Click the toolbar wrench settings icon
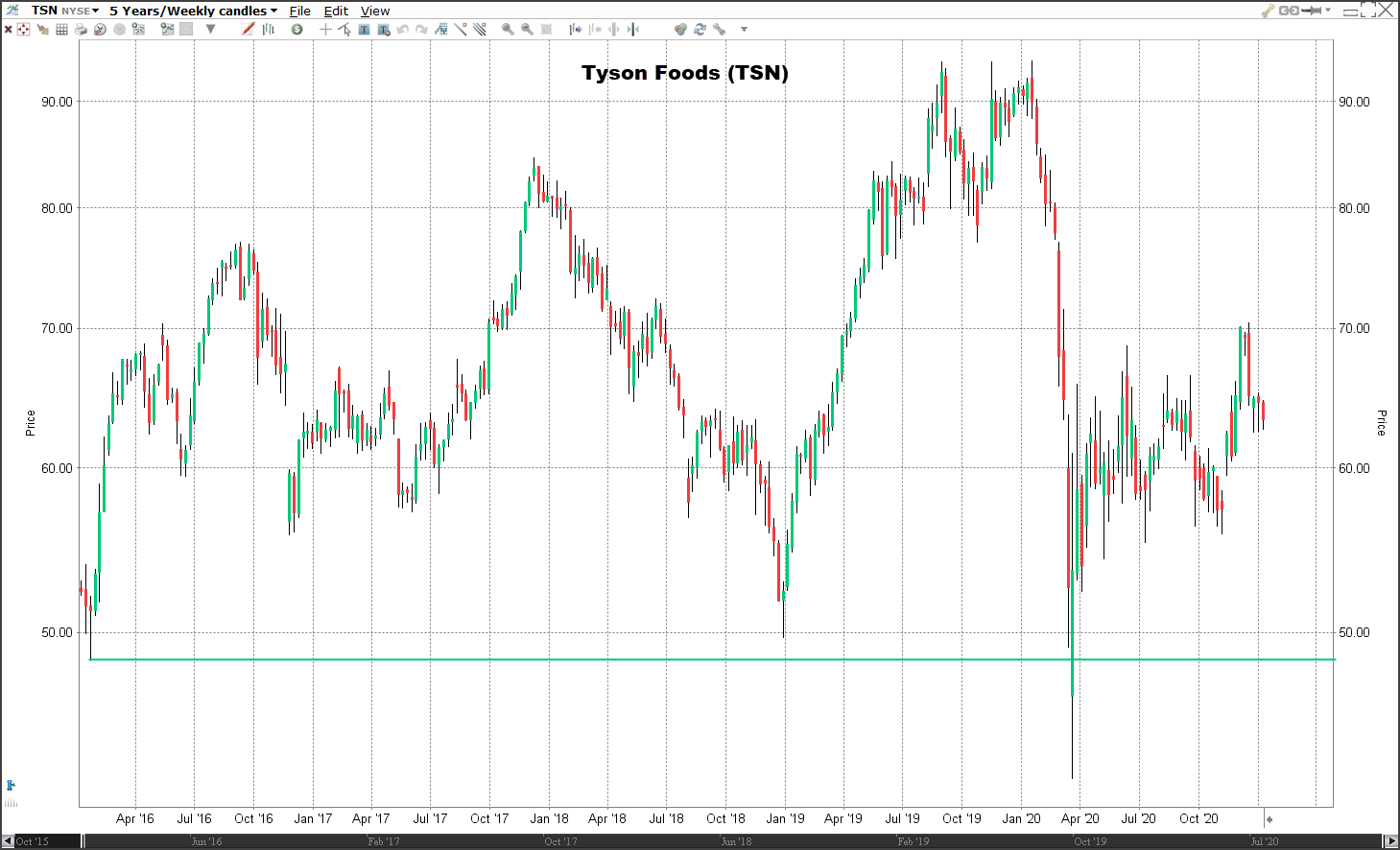This screenshot has height=850, width=1400. tap(719, 30)
